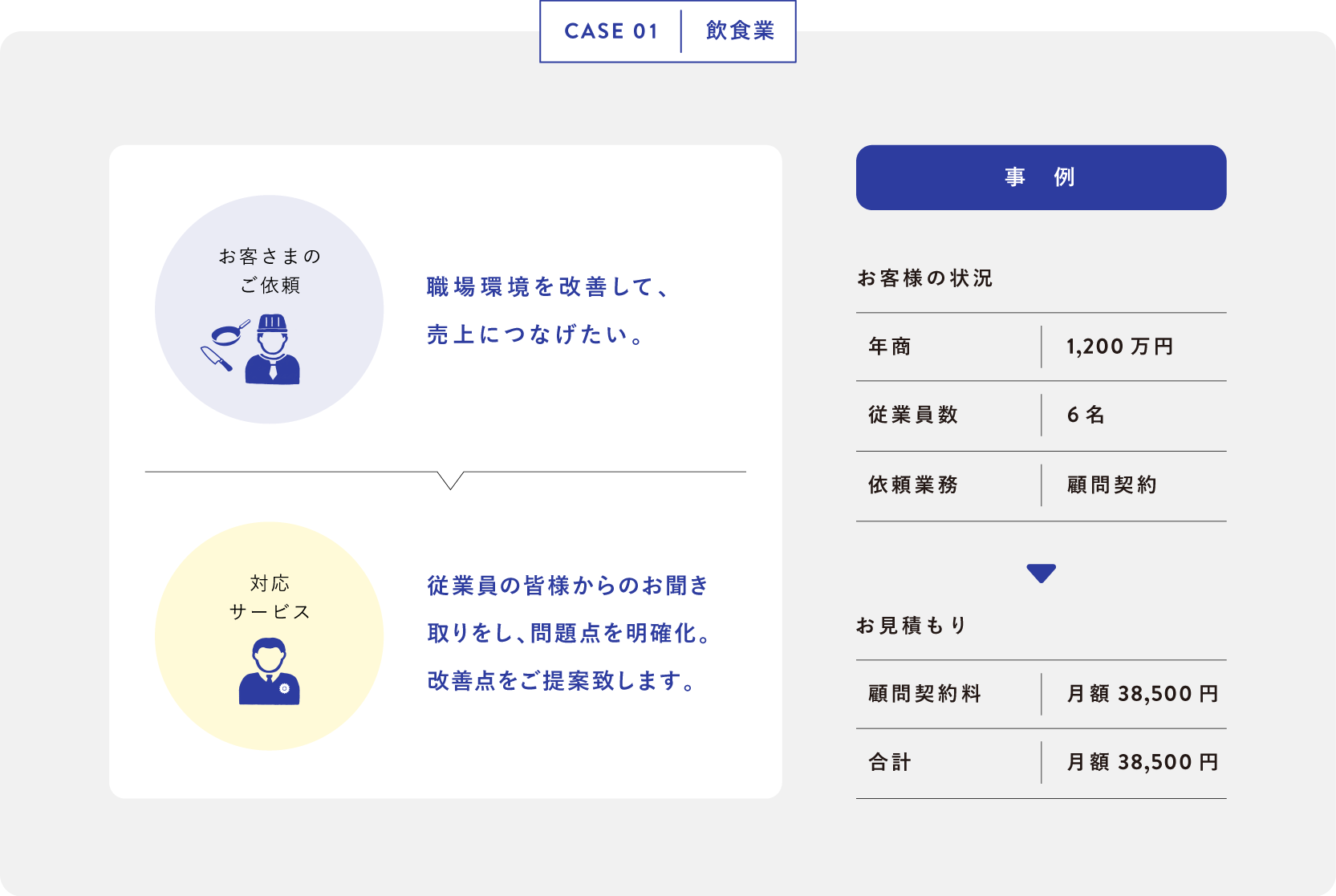Click the 職場環境を改善して request text

(547, 287)
